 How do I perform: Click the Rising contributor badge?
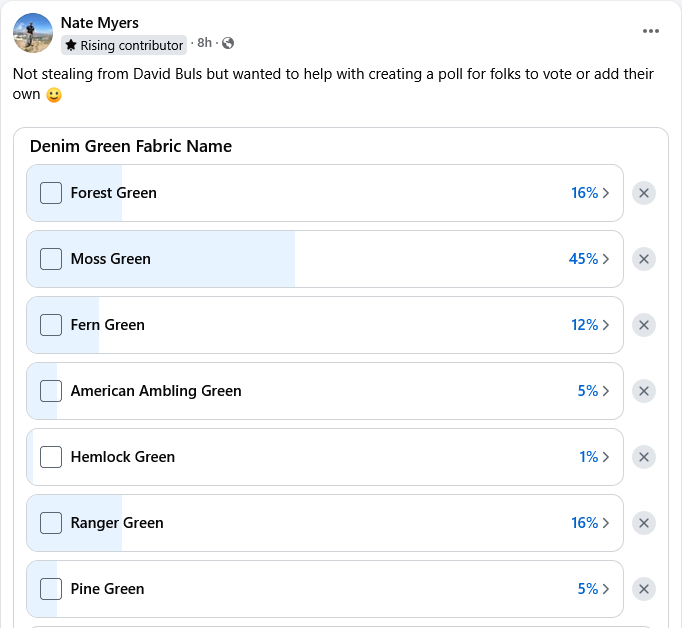pos(124,45)
